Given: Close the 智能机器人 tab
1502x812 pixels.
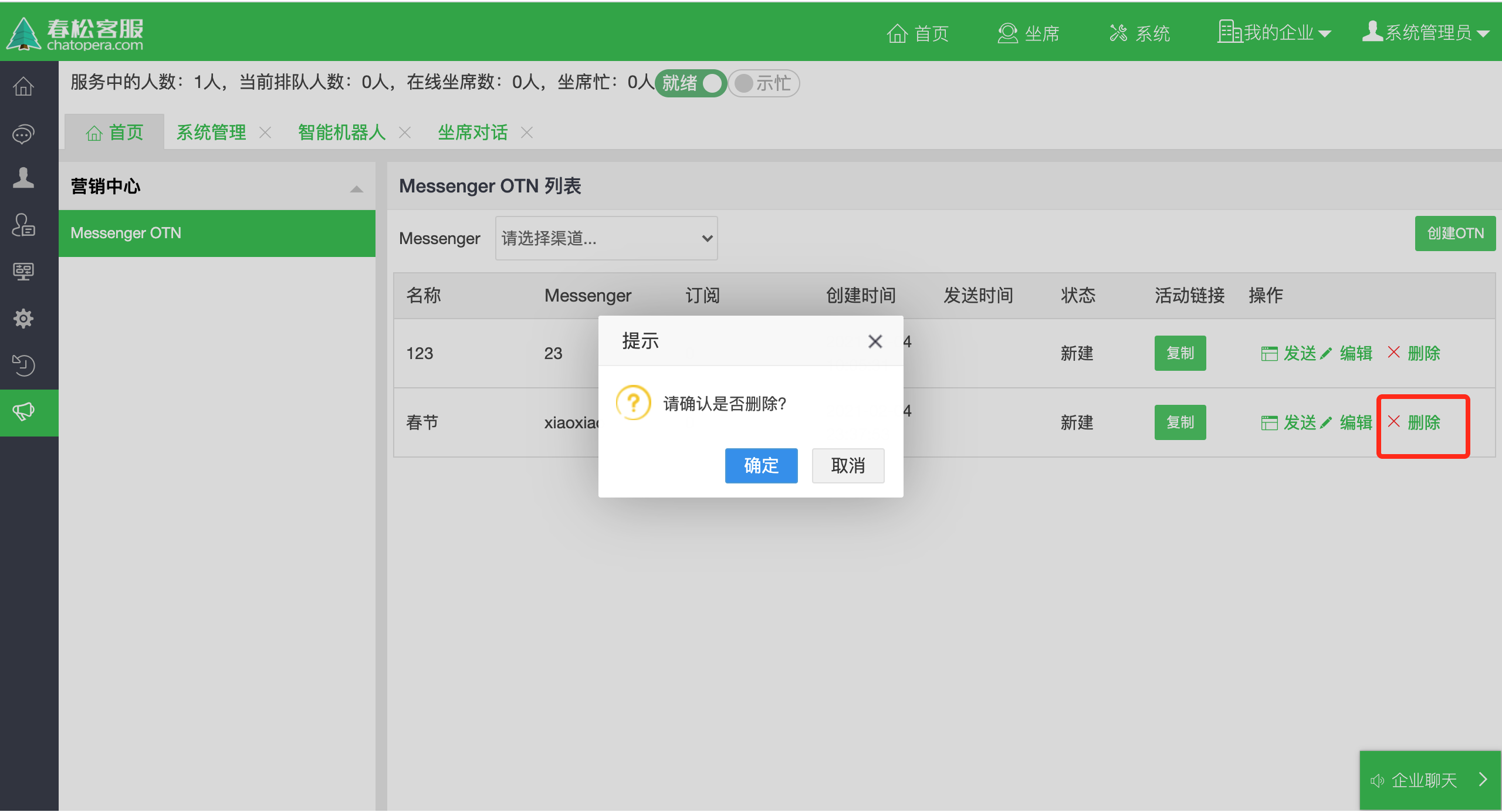Looking at the screenshot, I should [404, 133].
